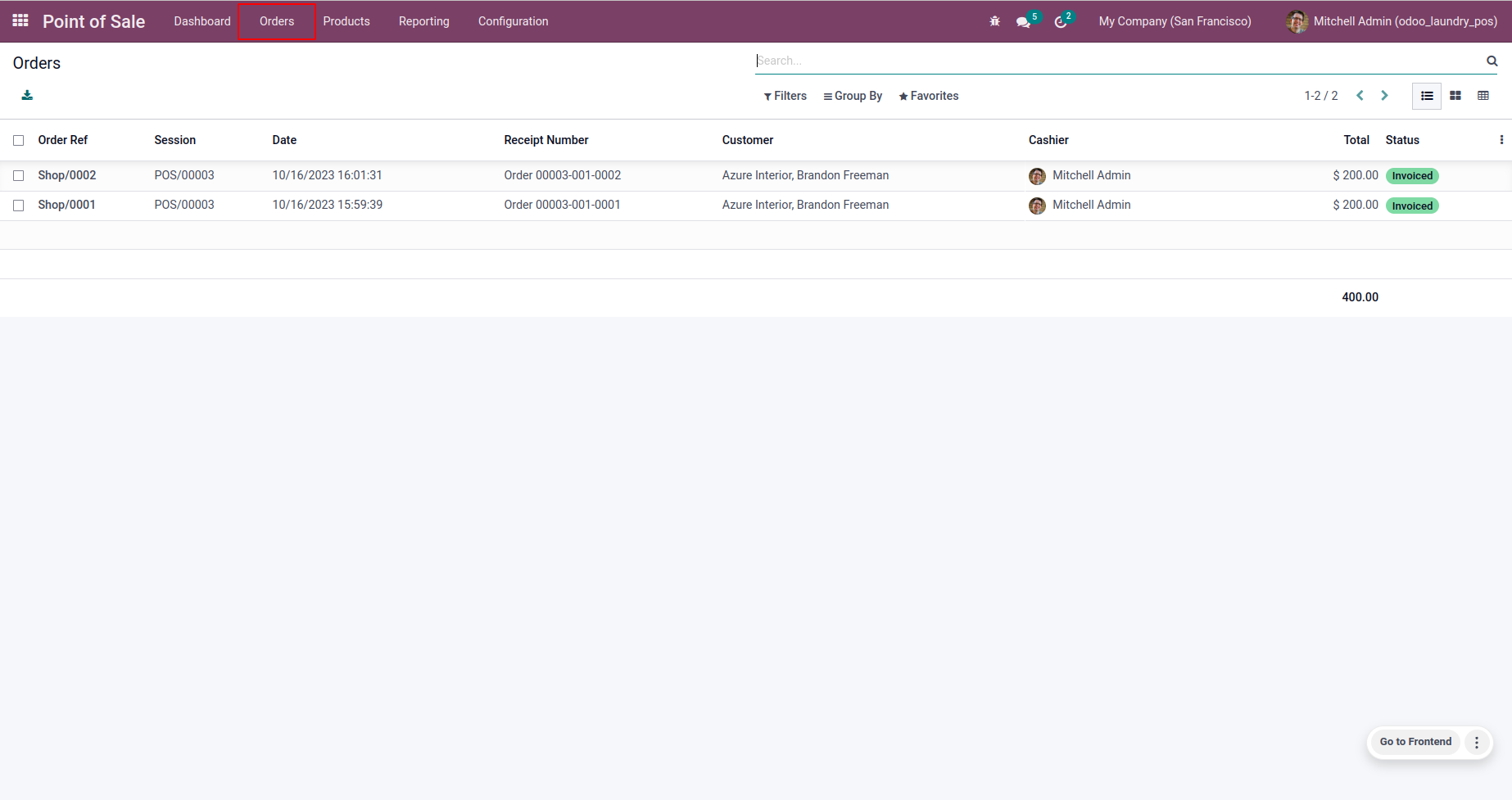Click date 10/16/2023 15:59:39
This screenshot has width=1512, height=800.
[x=328, y=205]
